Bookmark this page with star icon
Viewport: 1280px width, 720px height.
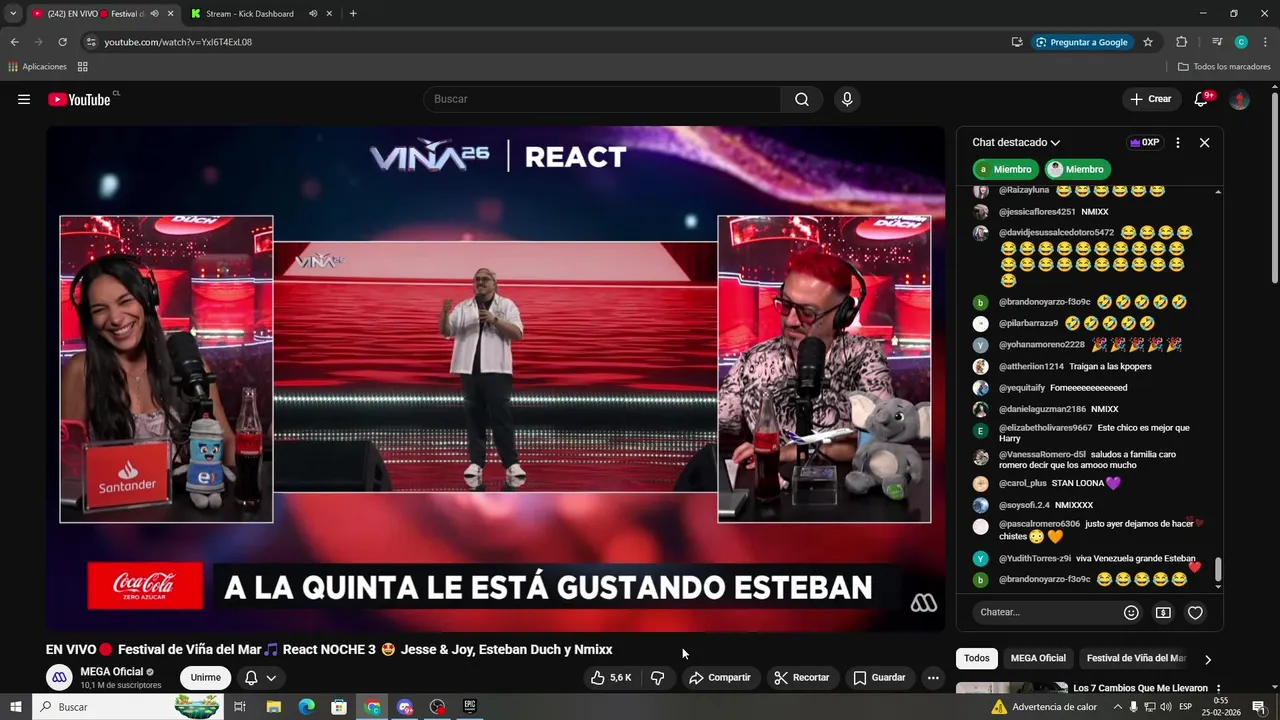[x=1148, y=42]
